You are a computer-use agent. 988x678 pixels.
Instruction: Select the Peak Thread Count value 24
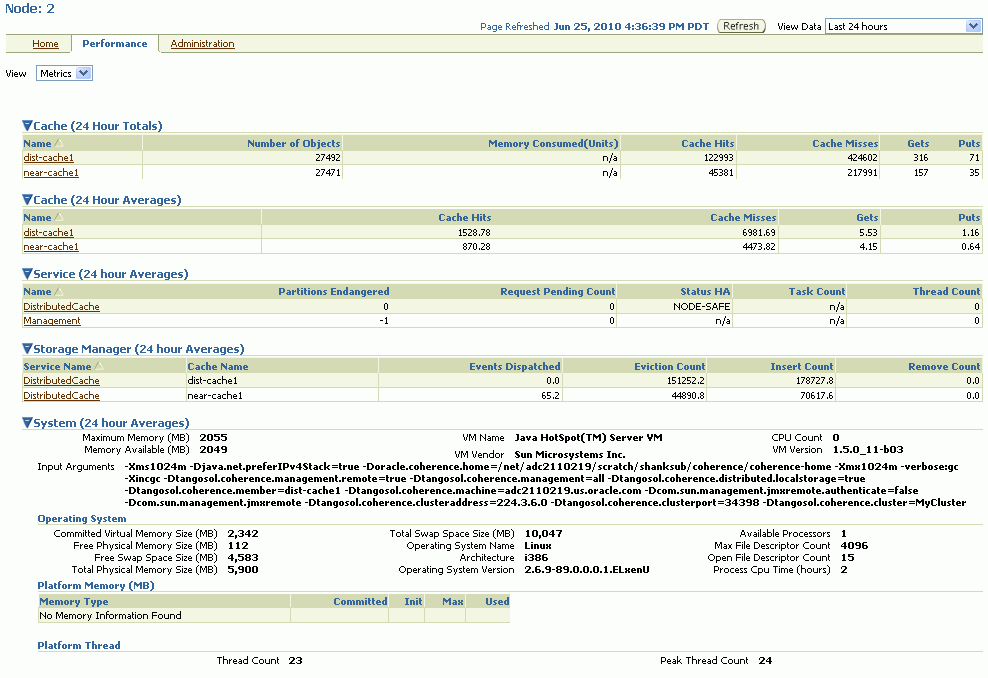pos(765,660)
